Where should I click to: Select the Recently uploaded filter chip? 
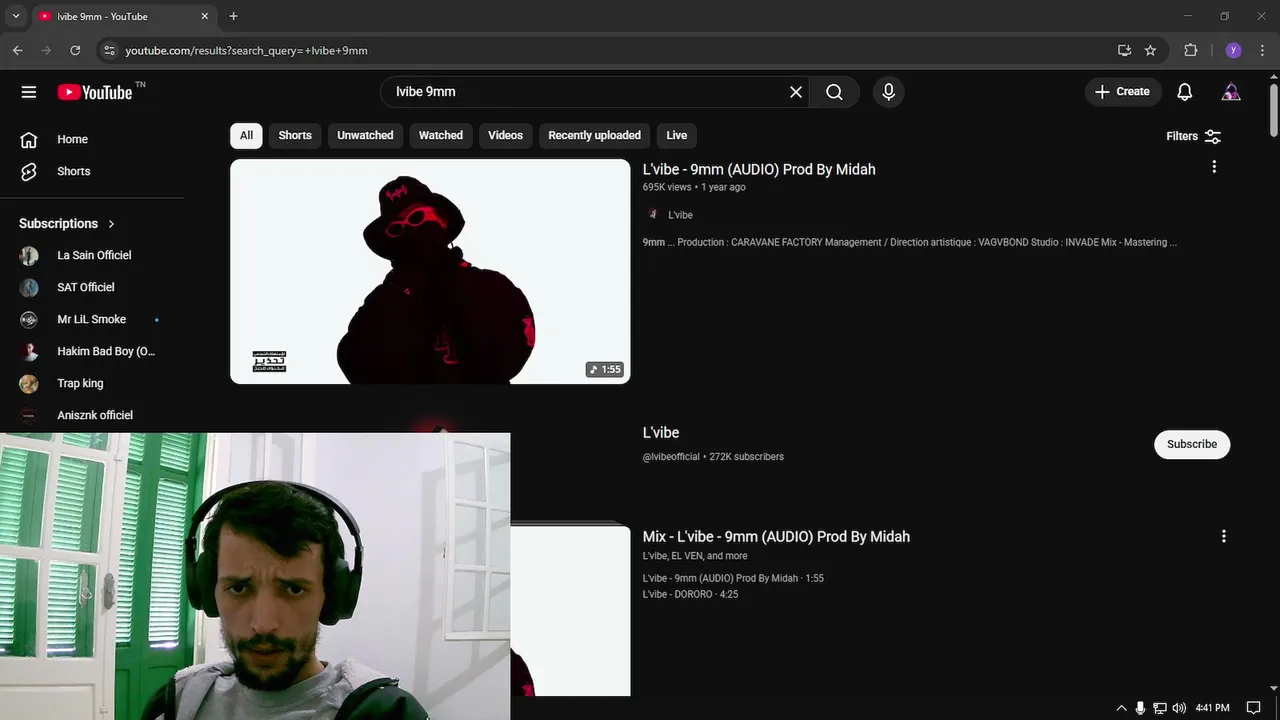[x=594, y=135]
